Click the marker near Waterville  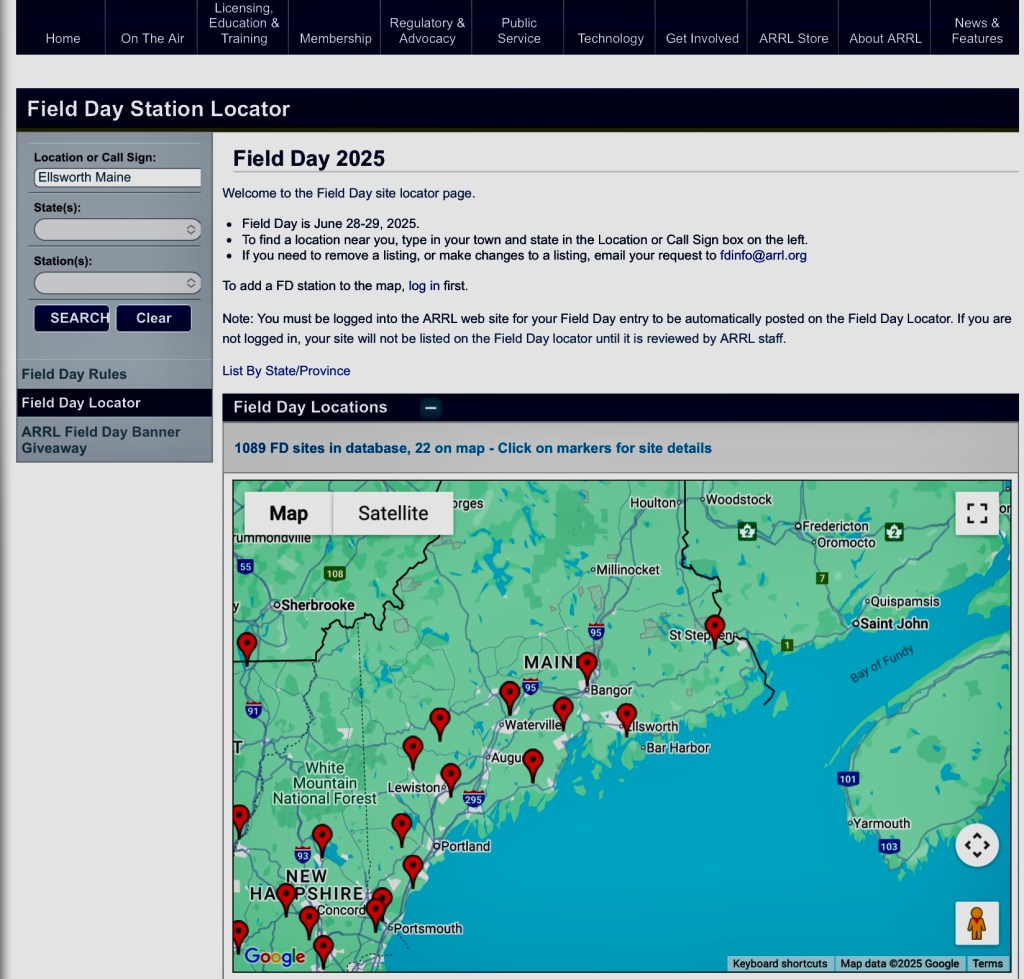(x=510, y=695)
